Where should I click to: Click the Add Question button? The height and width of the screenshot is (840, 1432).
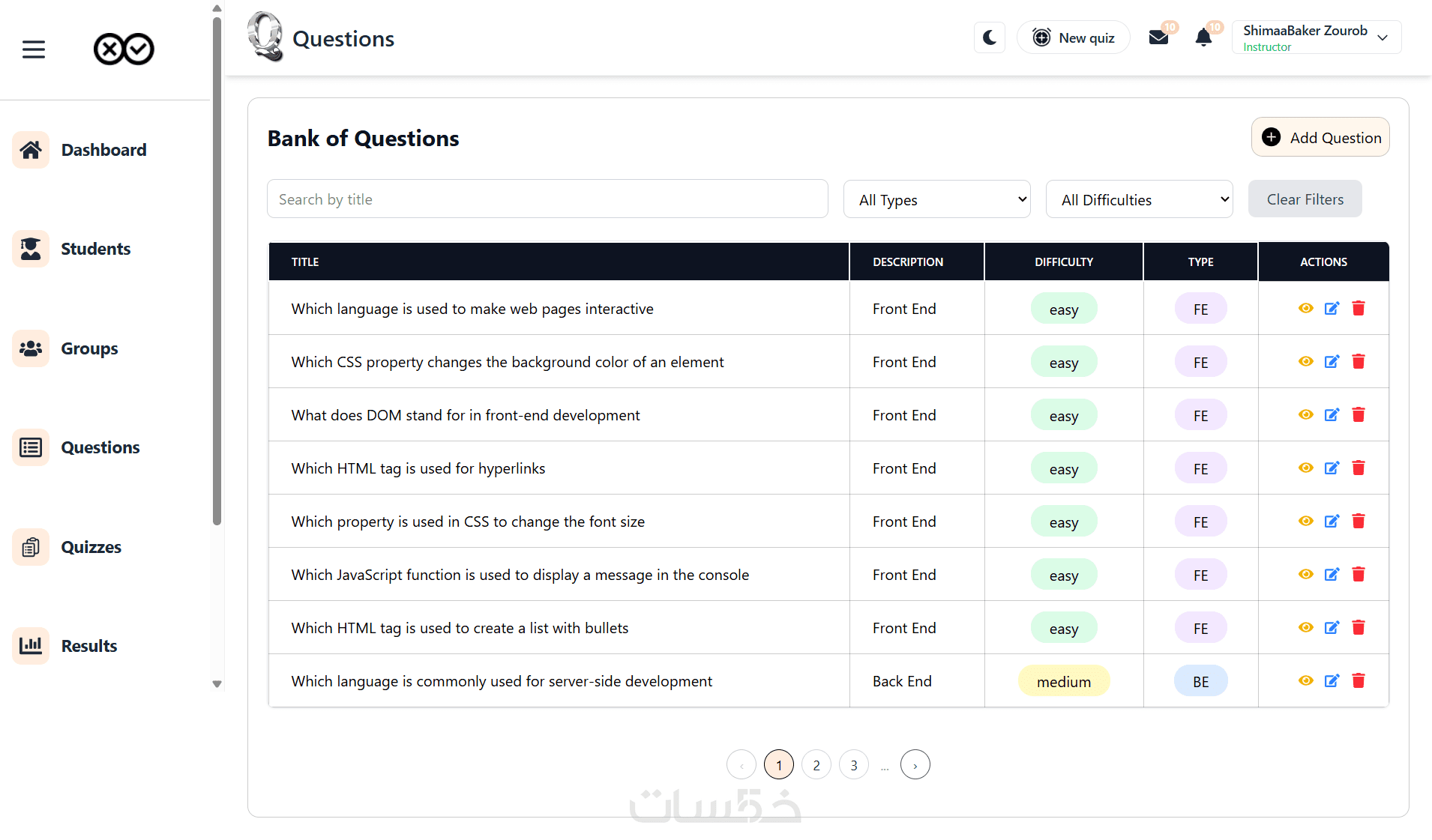1320,138
